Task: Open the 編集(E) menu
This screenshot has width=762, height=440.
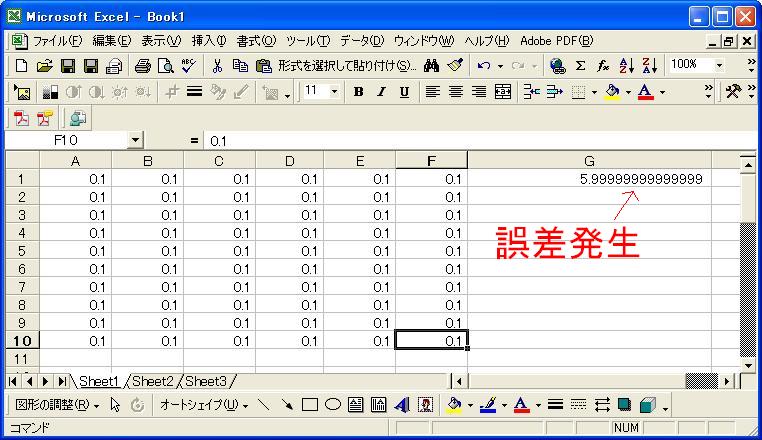Action: pos(112,41)
